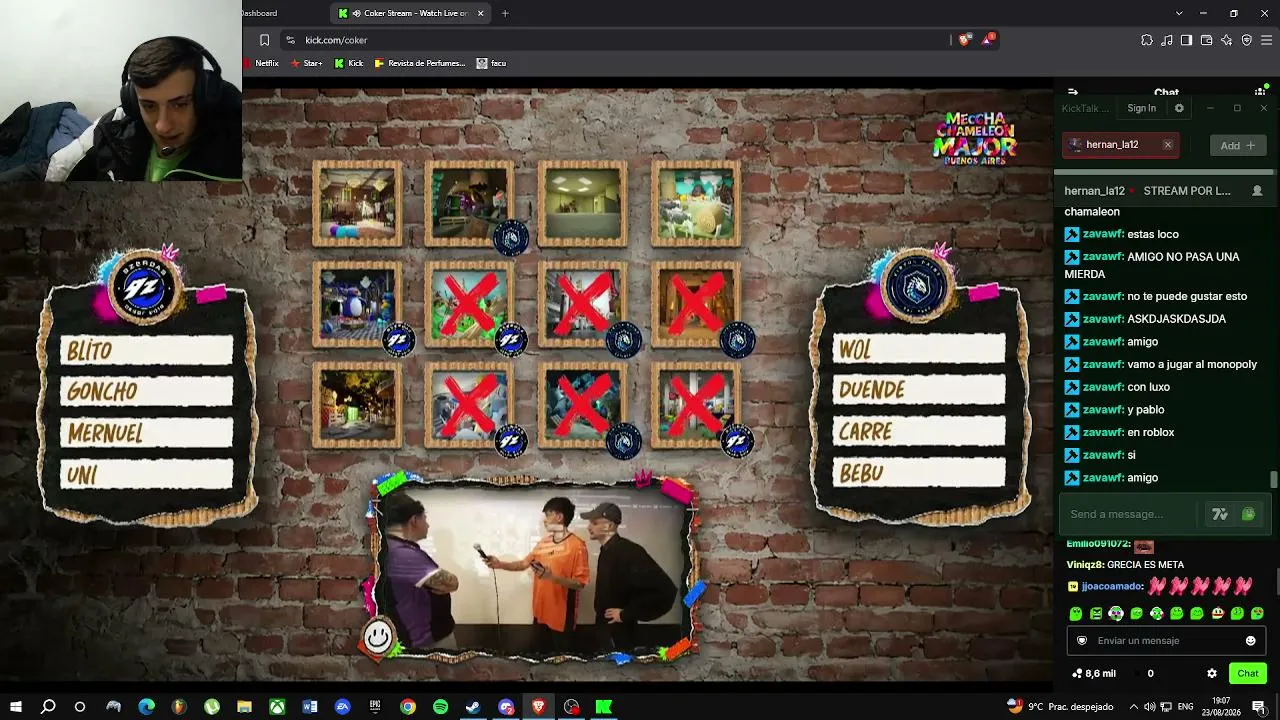Open Windows Start menu
The image size is (1280, 720).
(x=16, y=707)
